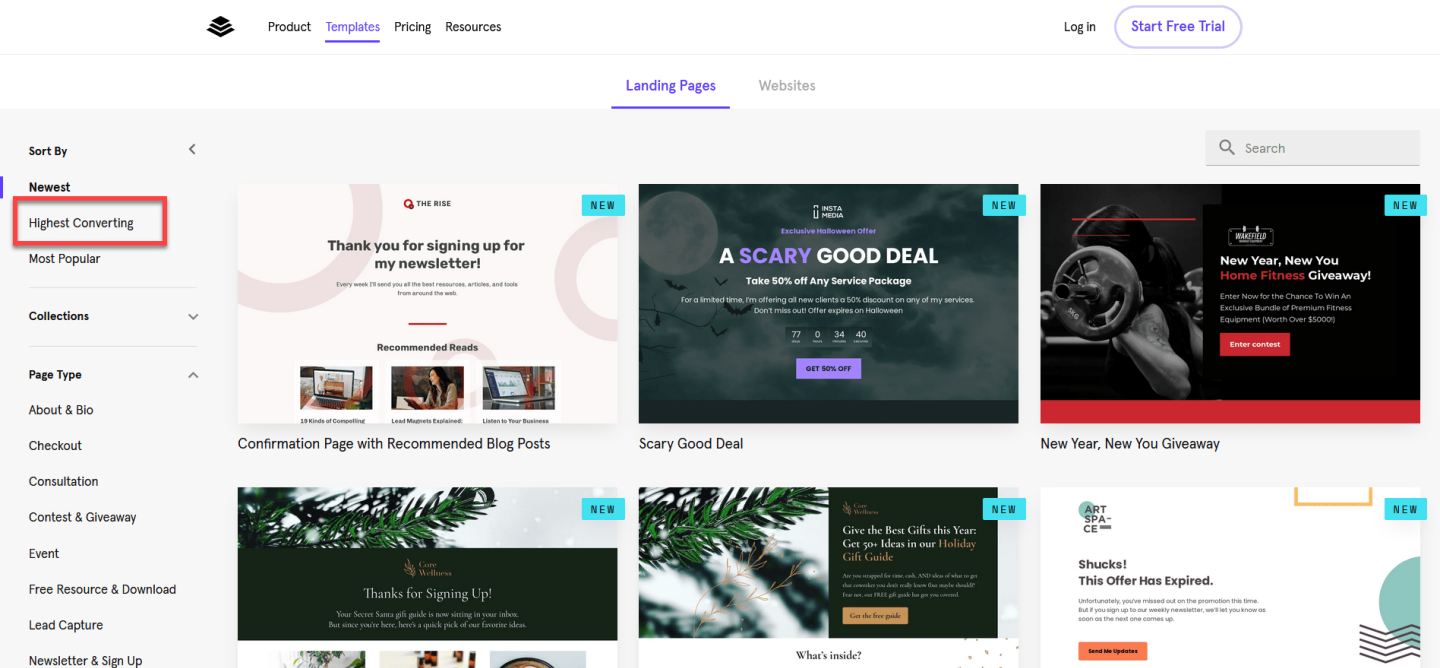The height and width of the screenshot is (668, 1440).
Task: Filter by Contest & Giveaway page type
Action: (x=82, y=517)
